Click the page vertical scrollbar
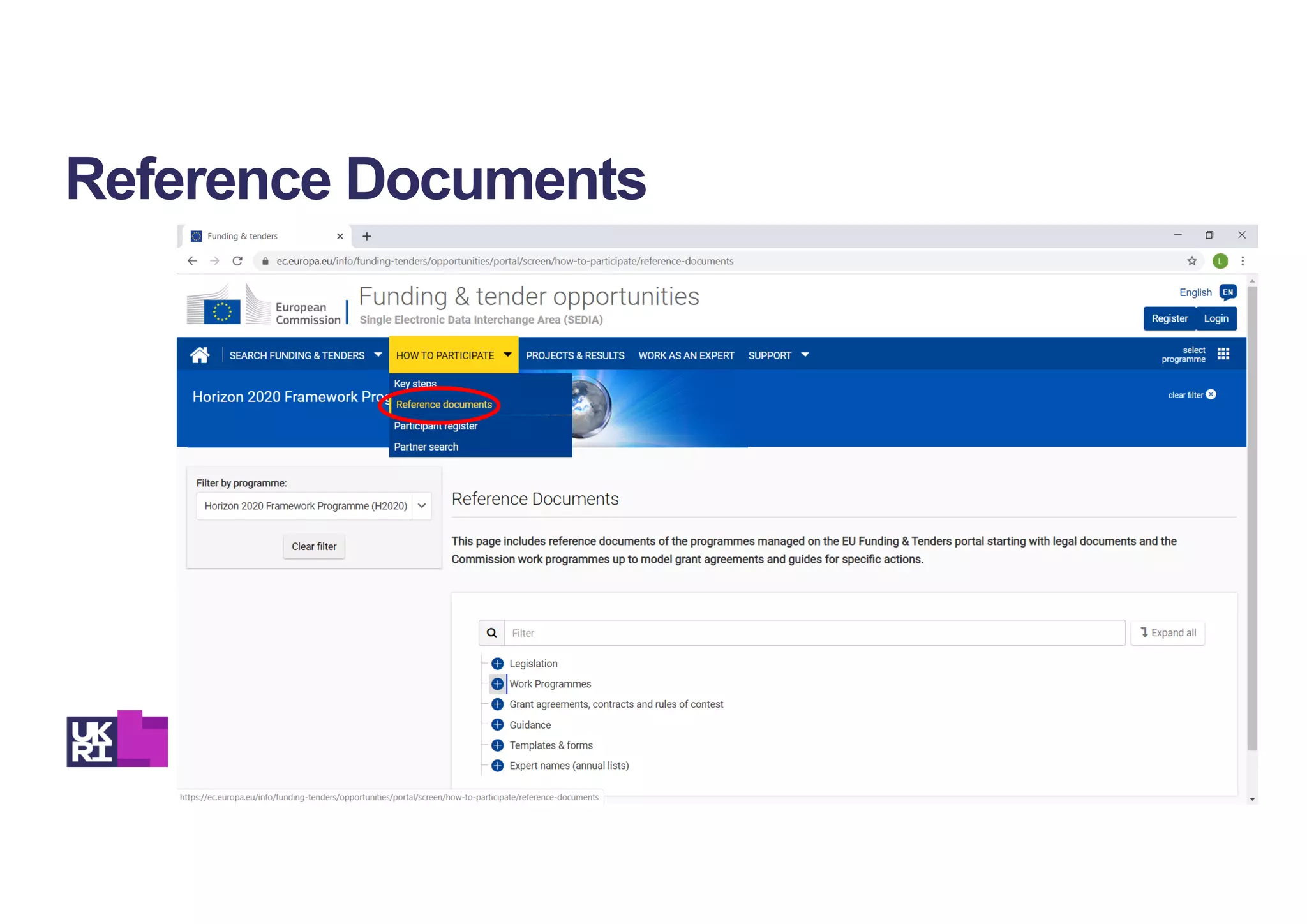The height and width of the screenshot is (924, 1307). 1252,518
